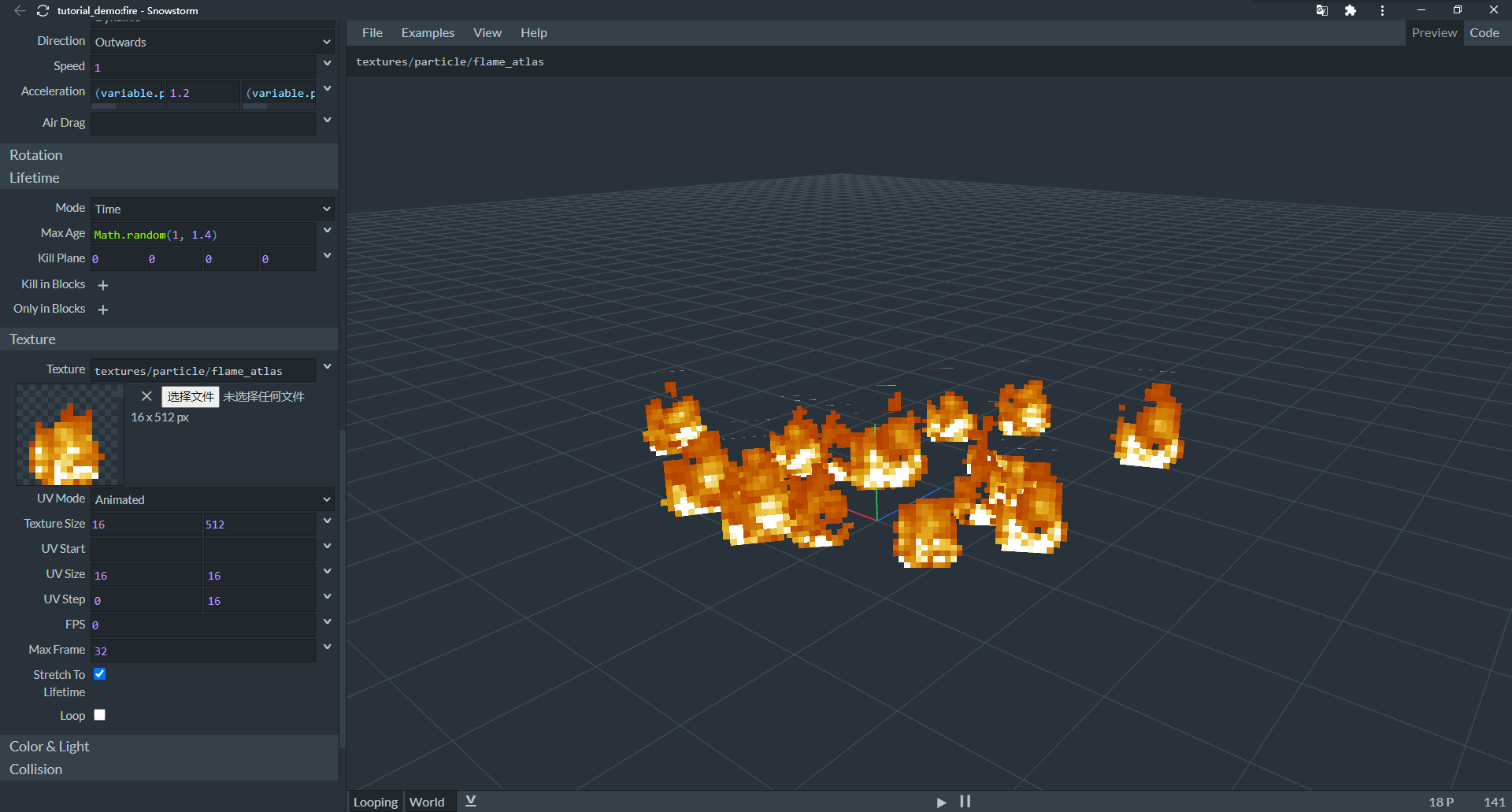Image resolution: width=1512 pixels, height=812 pixels.
Task: Collapse the Lifetime section header
Action: click(x=169, y=178)
